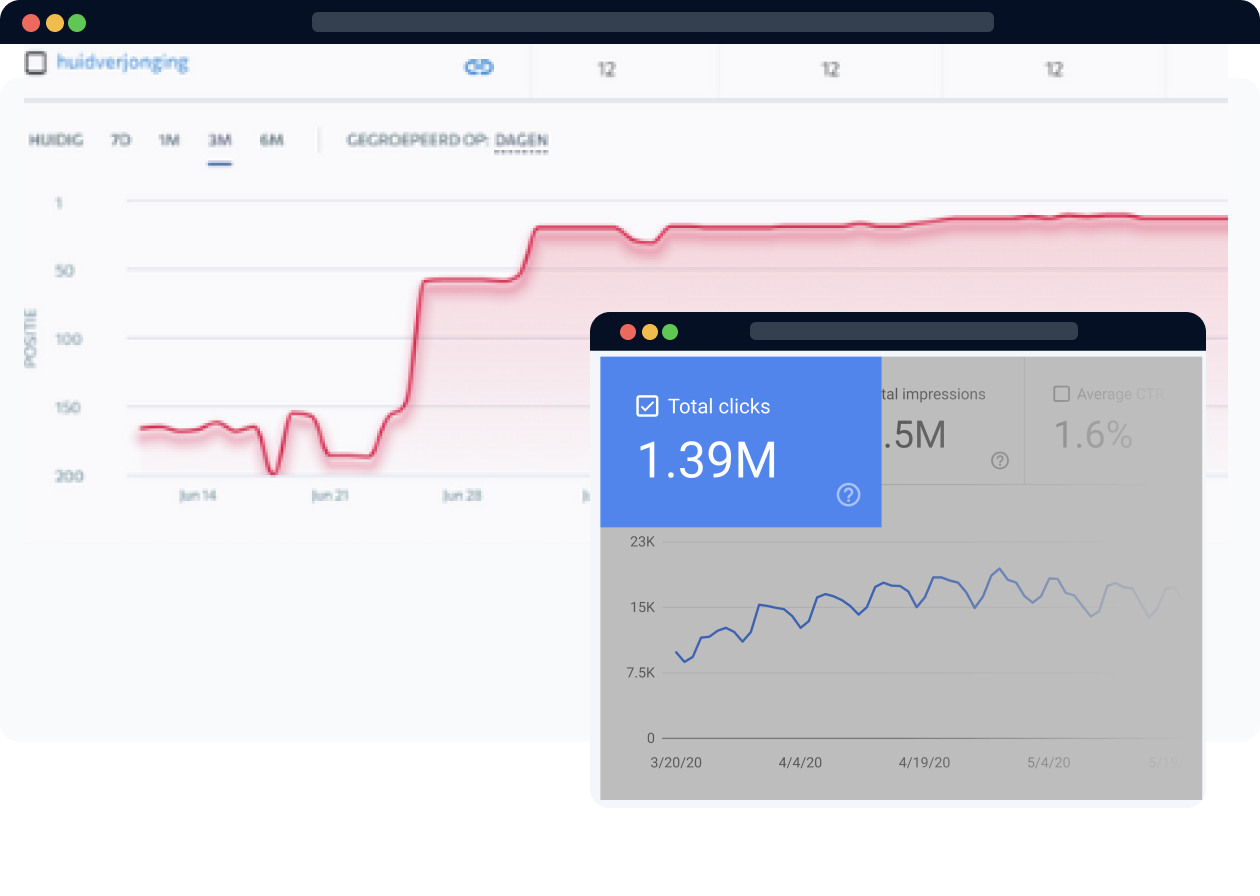Image resolution: width=1260 pixels, height=896 pixels.
Task: Select the 7D time range tab
Action: coord(120,140)
